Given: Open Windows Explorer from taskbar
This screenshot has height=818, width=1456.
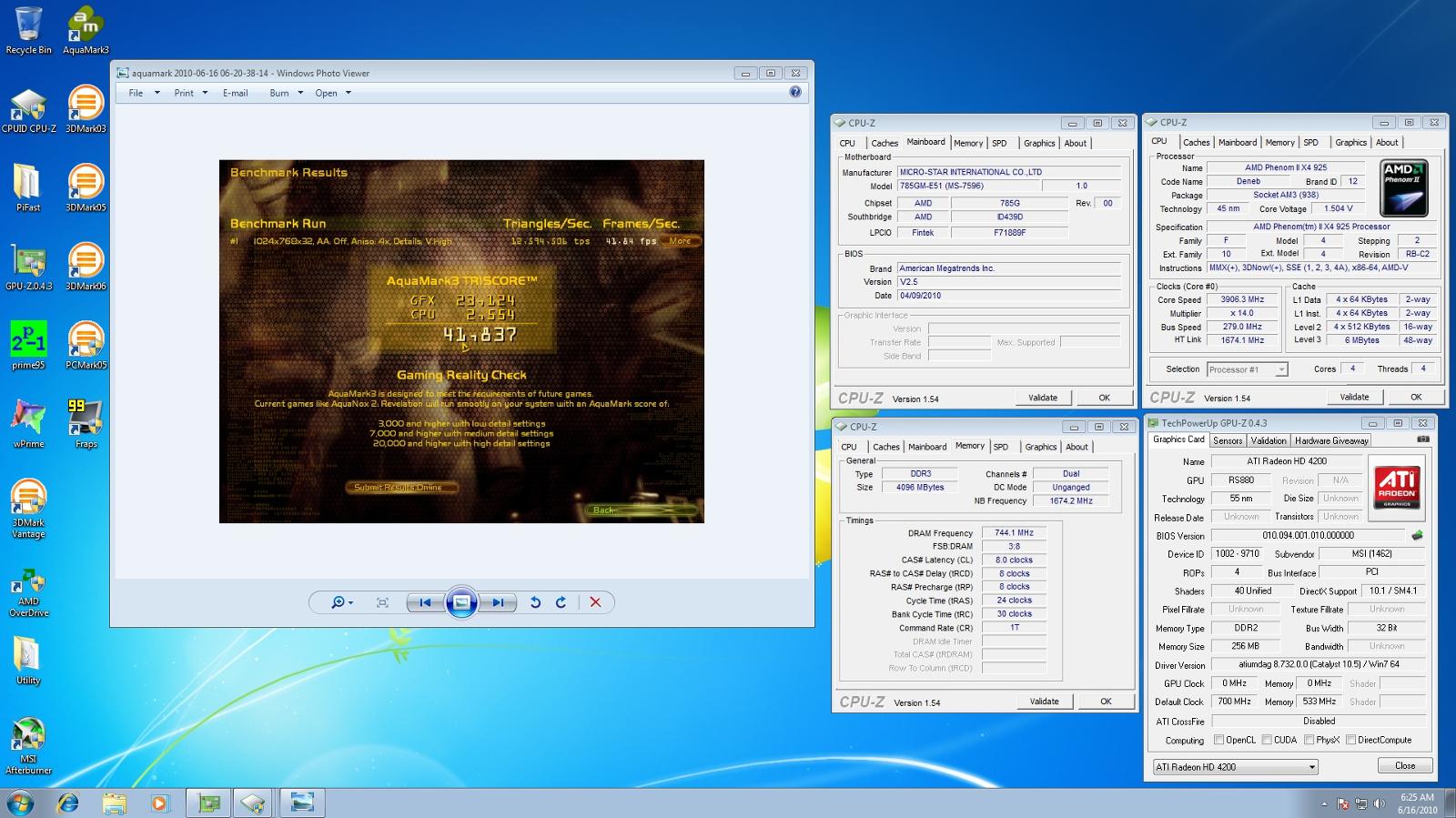Looking at the screenshot, I should (114, 803).
